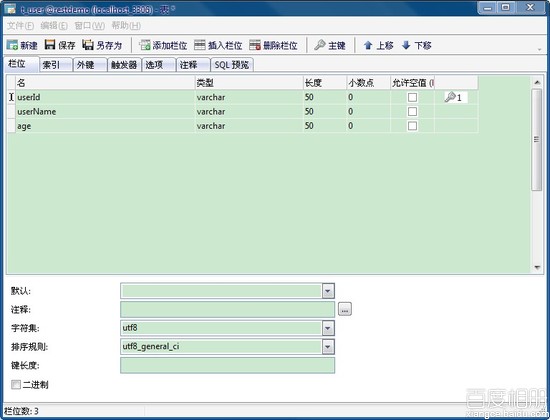The height and width of the screenshot is (420, 550).
Task: Click the 长度 column header
Action: [324, 83]
